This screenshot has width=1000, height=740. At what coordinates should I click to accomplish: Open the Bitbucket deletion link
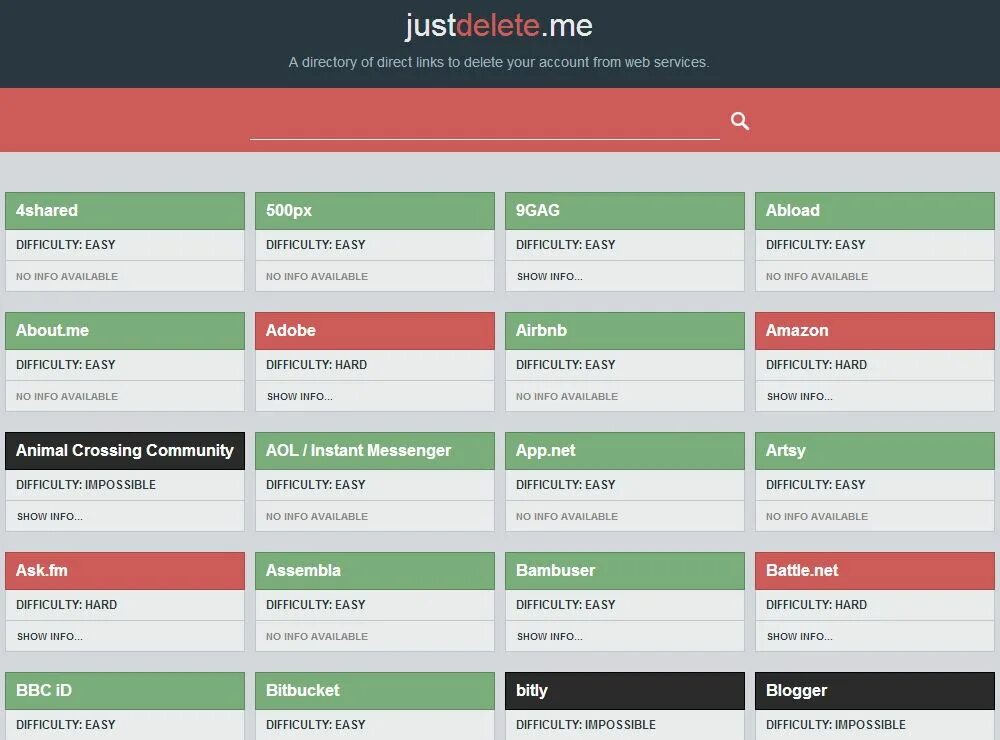(x=375, y=690)
